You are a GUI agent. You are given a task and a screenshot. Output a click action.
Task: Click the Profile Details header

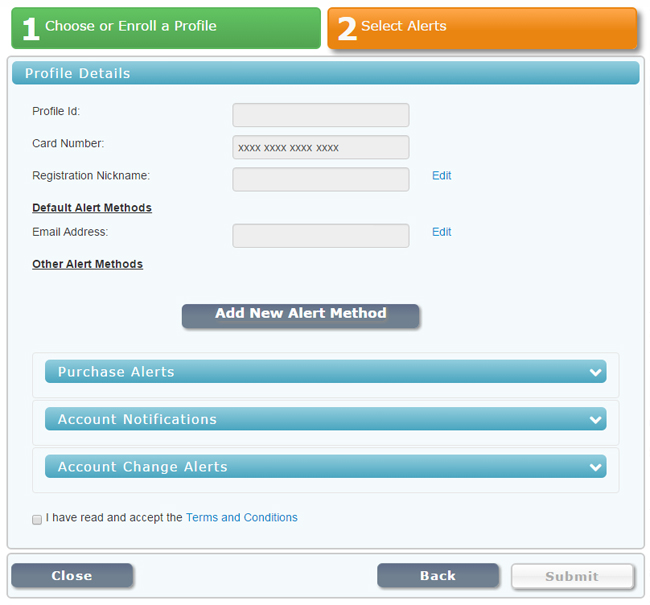(x=325, y=73)
